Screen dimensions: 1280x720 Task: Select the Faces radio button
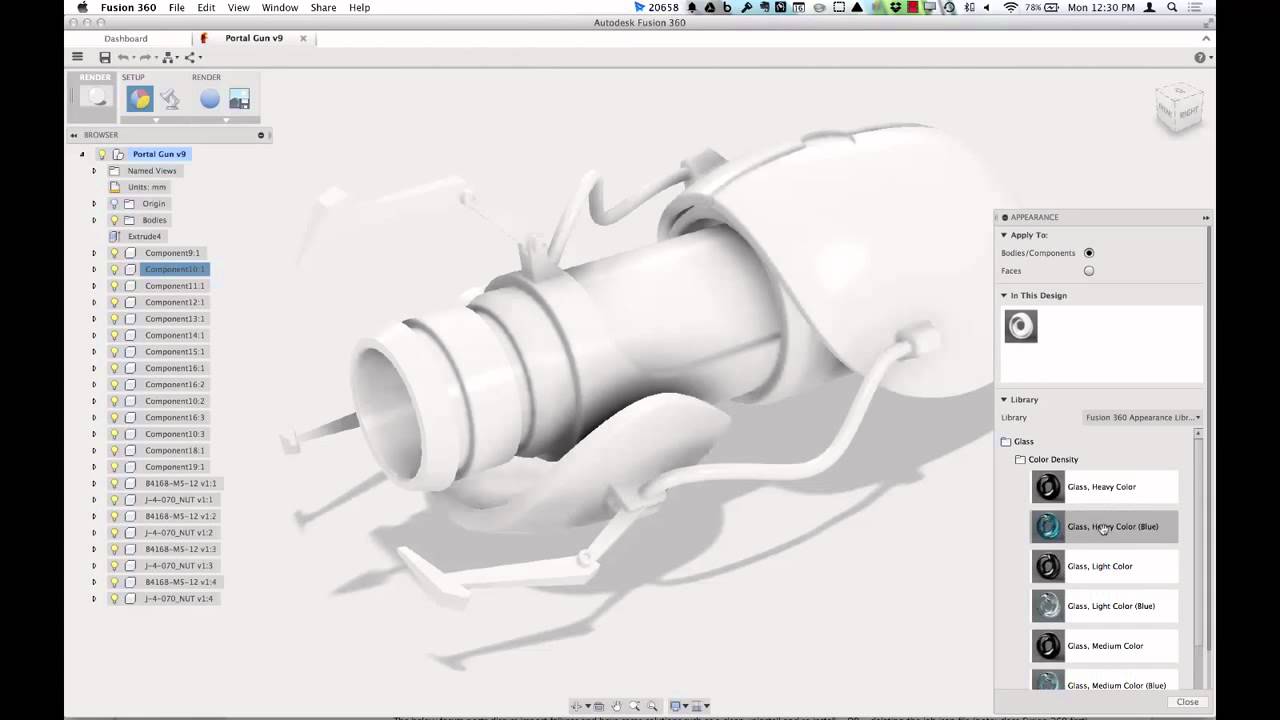(x=1089, y=271)
